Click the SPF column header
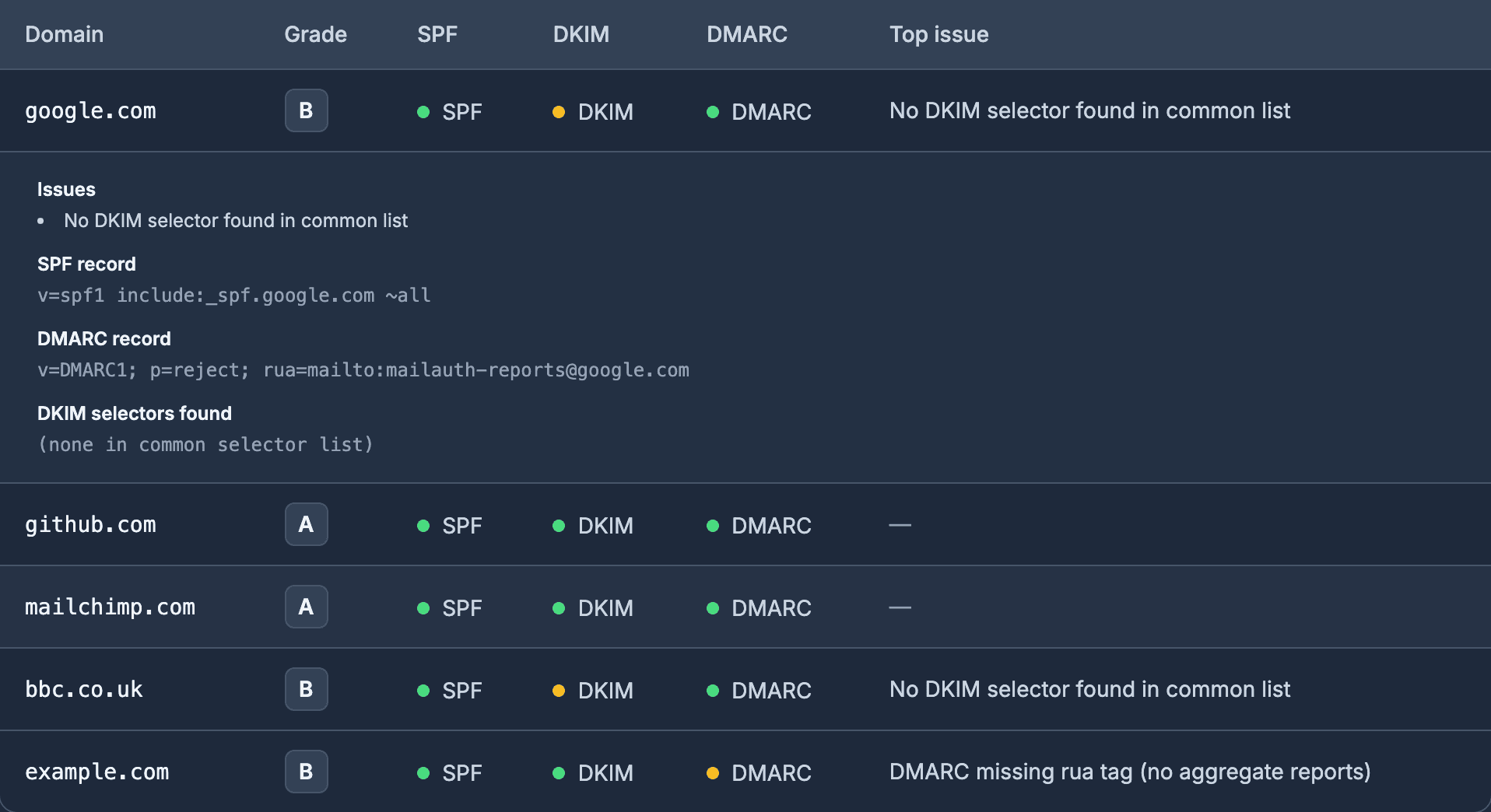 pos(437,34)
